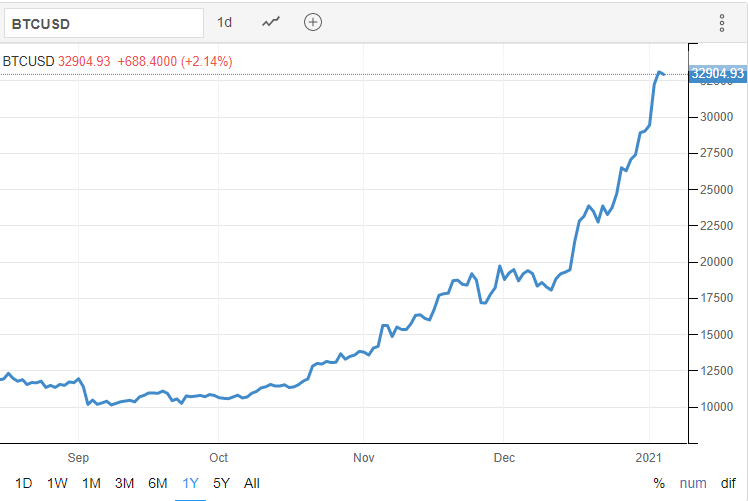Screen dimensions: 748x501
Task: Click the 15000 price axis label
Action: (717, 335)
